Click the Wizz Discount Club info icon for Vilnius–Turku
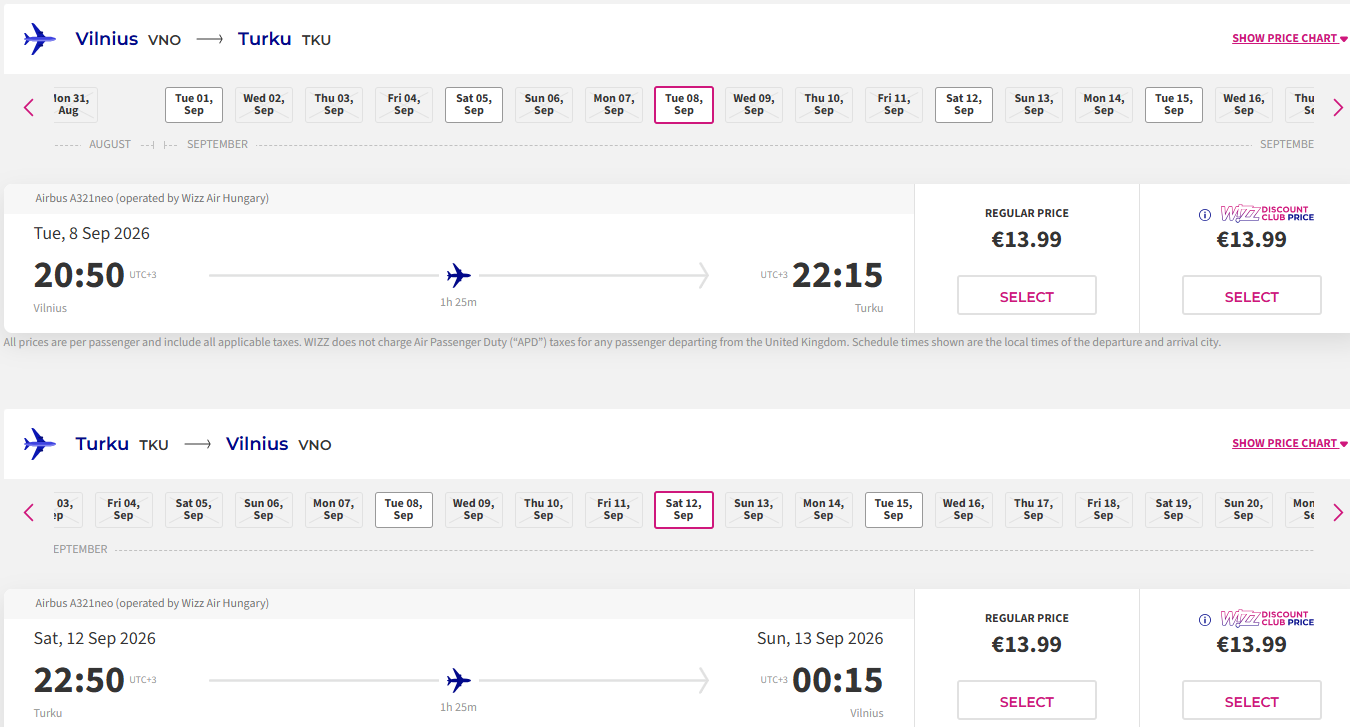Viewport: 1350px width, 727px height. tap(1205, 214)
